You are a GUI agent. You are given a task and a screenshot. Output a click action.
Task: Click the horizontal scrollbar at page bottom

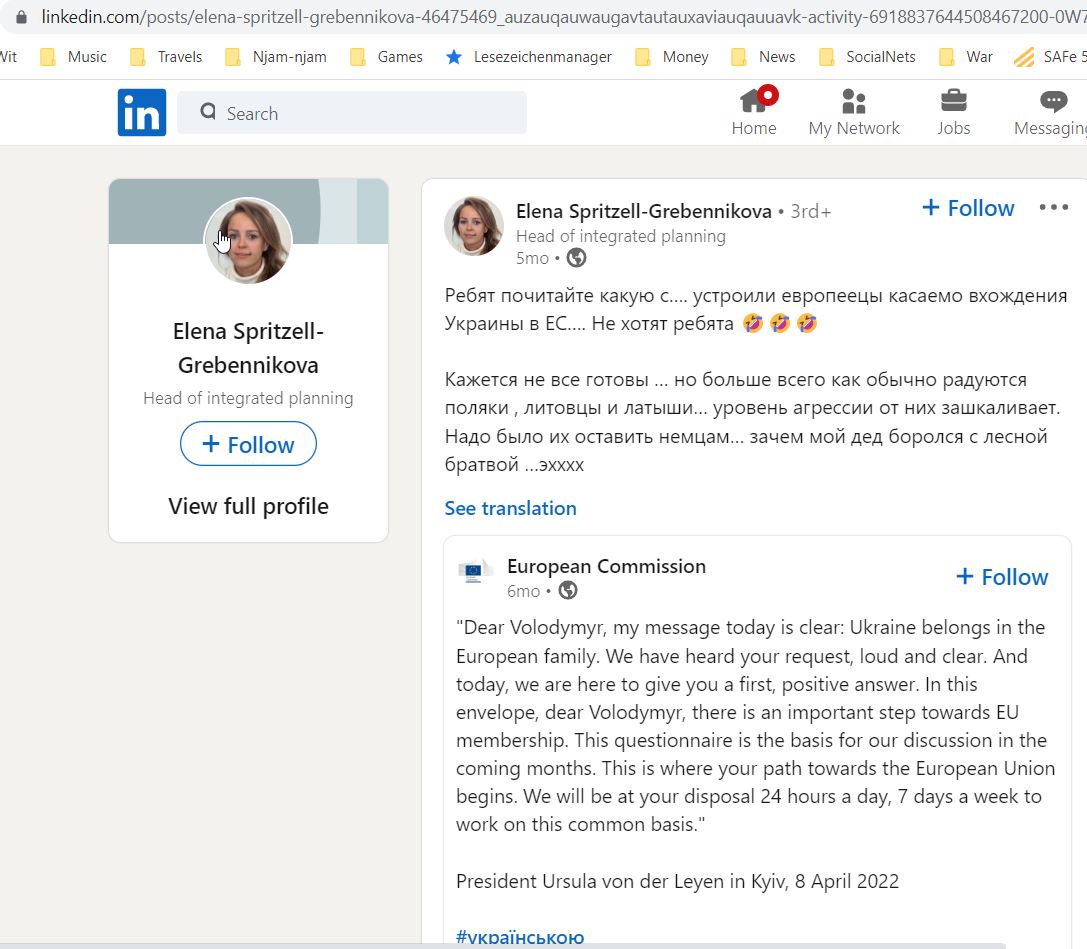(503, 946)
